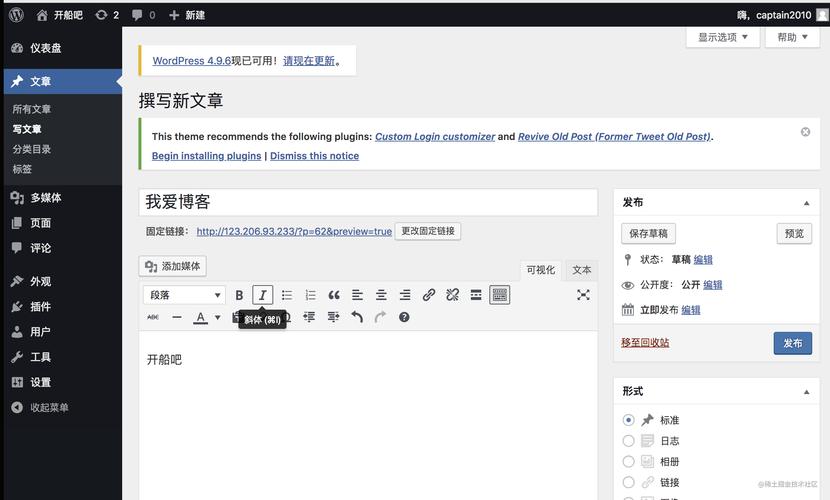Select the 链接 link format radio
Screen dimensions: 830x500
point(628,482)
